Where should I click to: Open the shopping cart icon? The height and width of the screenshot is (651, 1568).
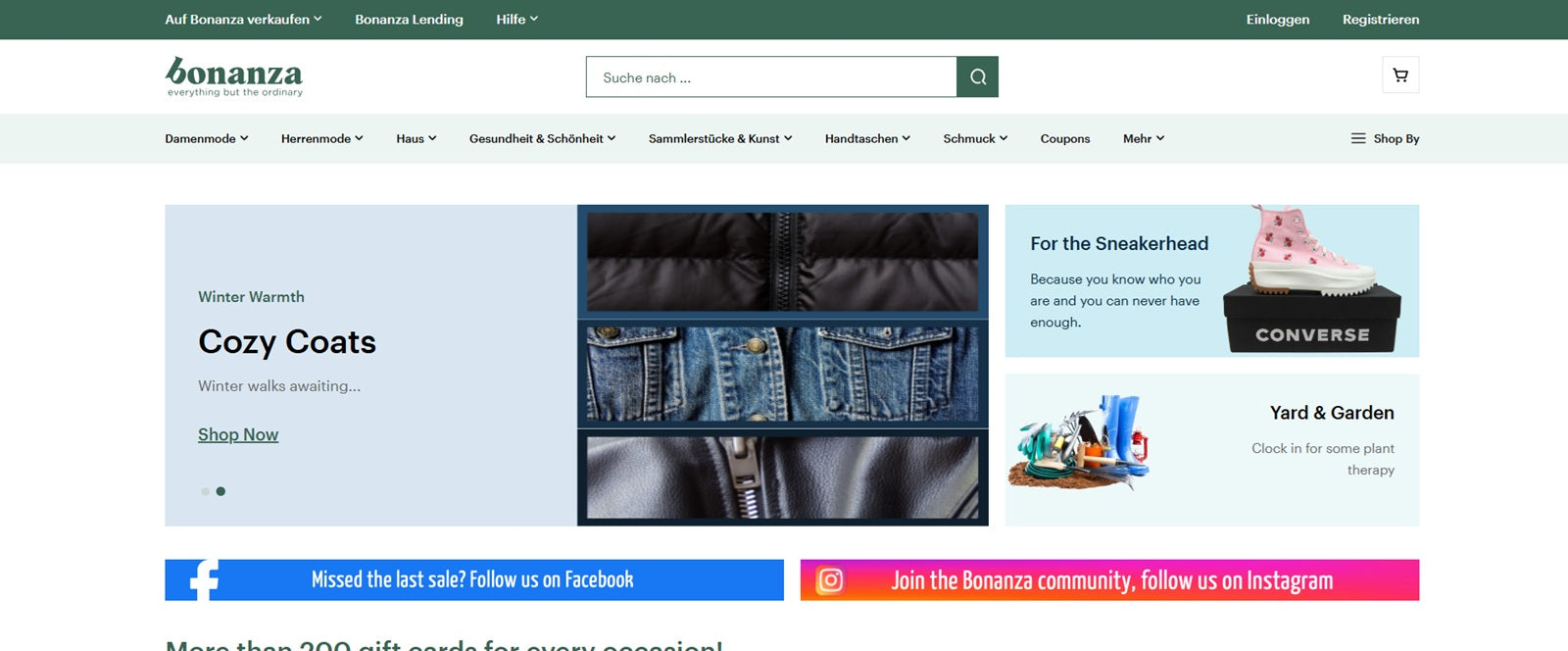(x=1400, y=75)
